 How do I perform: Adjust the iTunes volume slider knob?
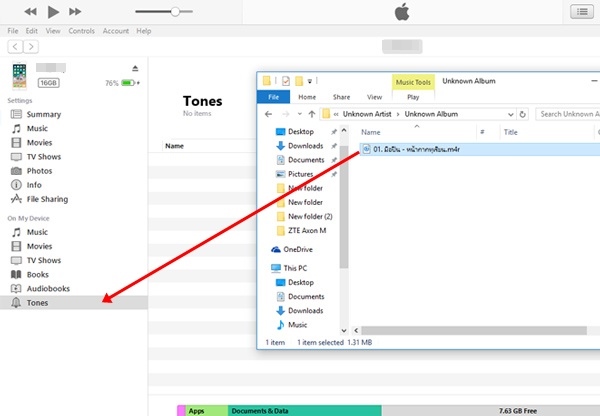click(x=175, y=11)
